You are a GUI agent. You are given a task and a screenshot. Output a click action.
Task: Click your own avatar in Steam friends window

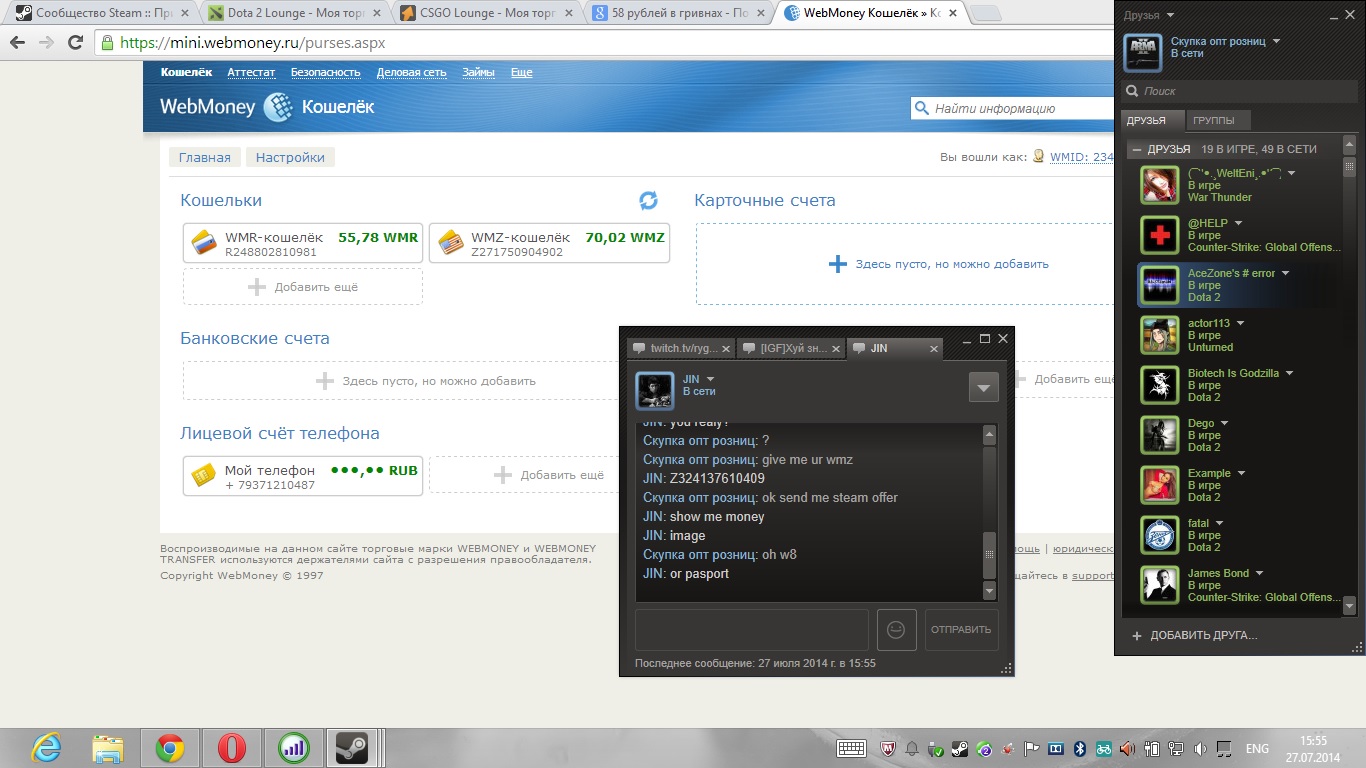click(1143, 53)
